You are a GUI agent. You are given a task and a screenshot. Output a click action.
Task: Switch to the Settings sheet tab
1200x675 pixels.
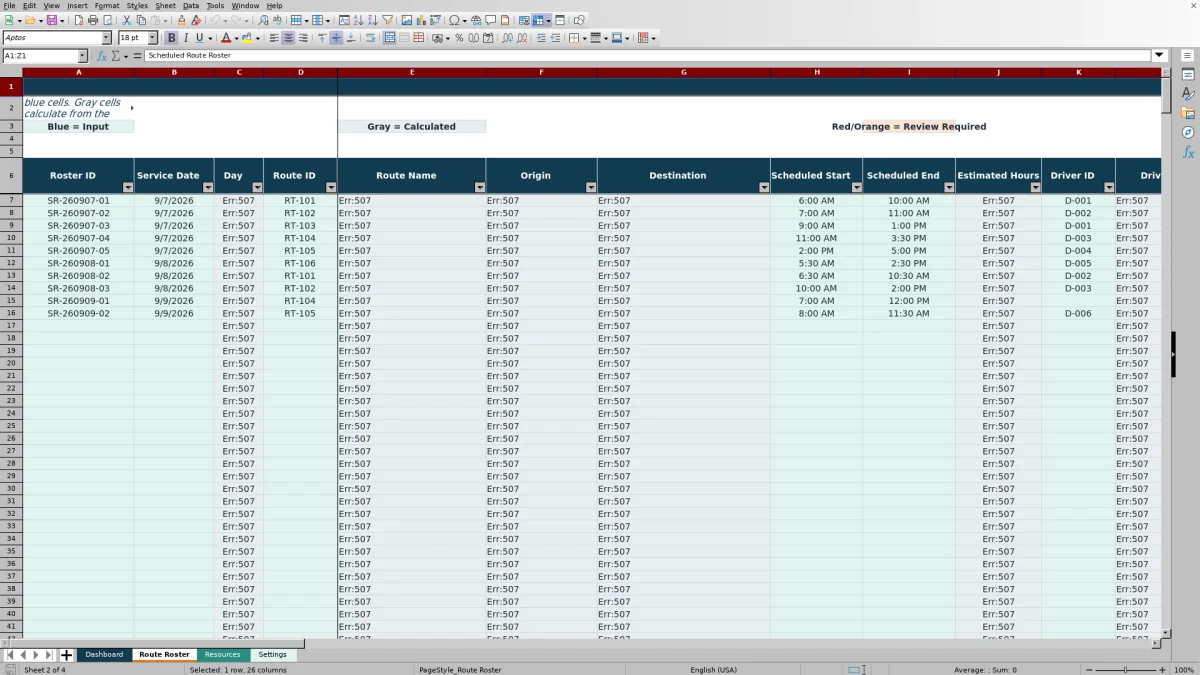pyautogui.click(x=272, y=654)
